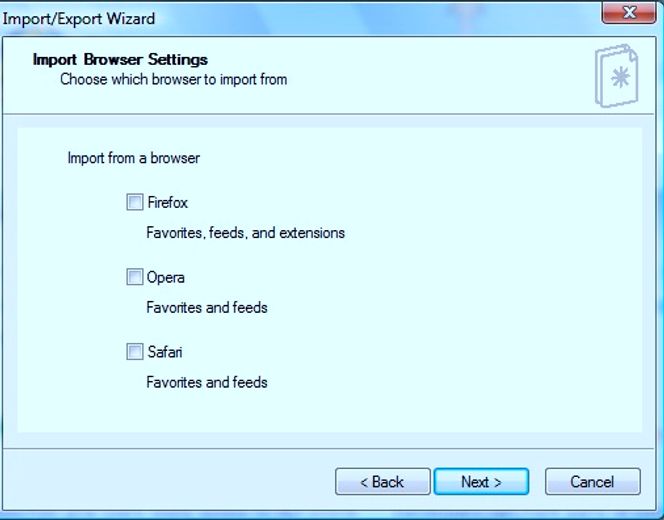Click the Import/Export Wizard title bar
Screen dimensions: 664x520
(x=296, y=18)
